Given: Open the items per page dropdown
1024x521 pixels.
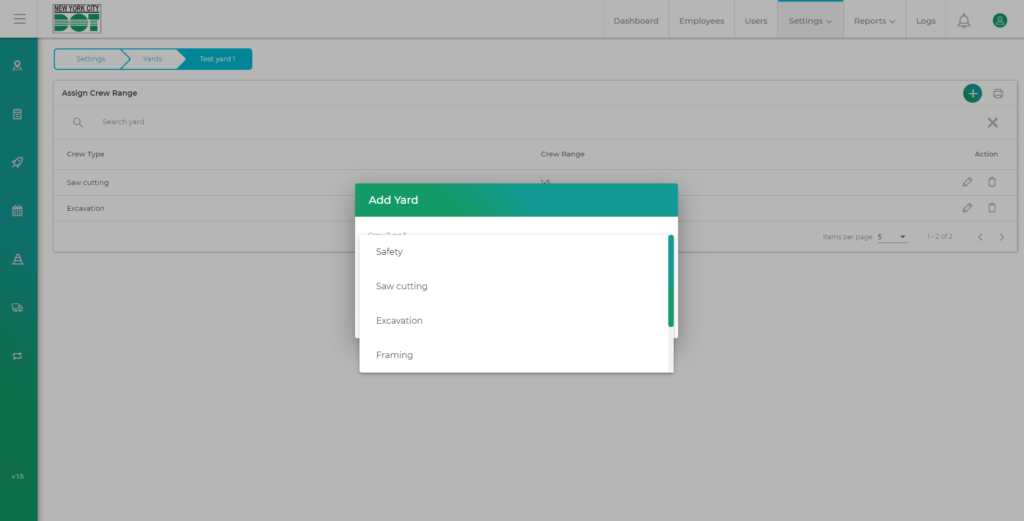Looking at the screenshot, I should coord(892,237).
